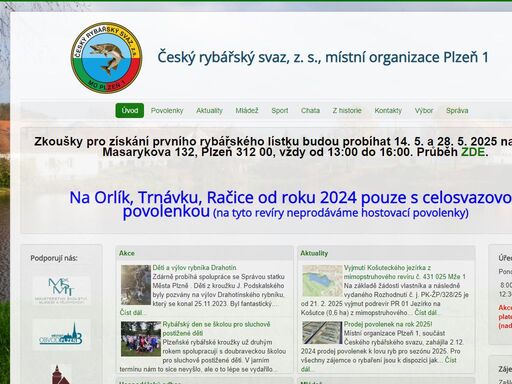The width and height of the screenshot is (512, 384).
Task: Open the Povolenky menu item
Action: 167,110
